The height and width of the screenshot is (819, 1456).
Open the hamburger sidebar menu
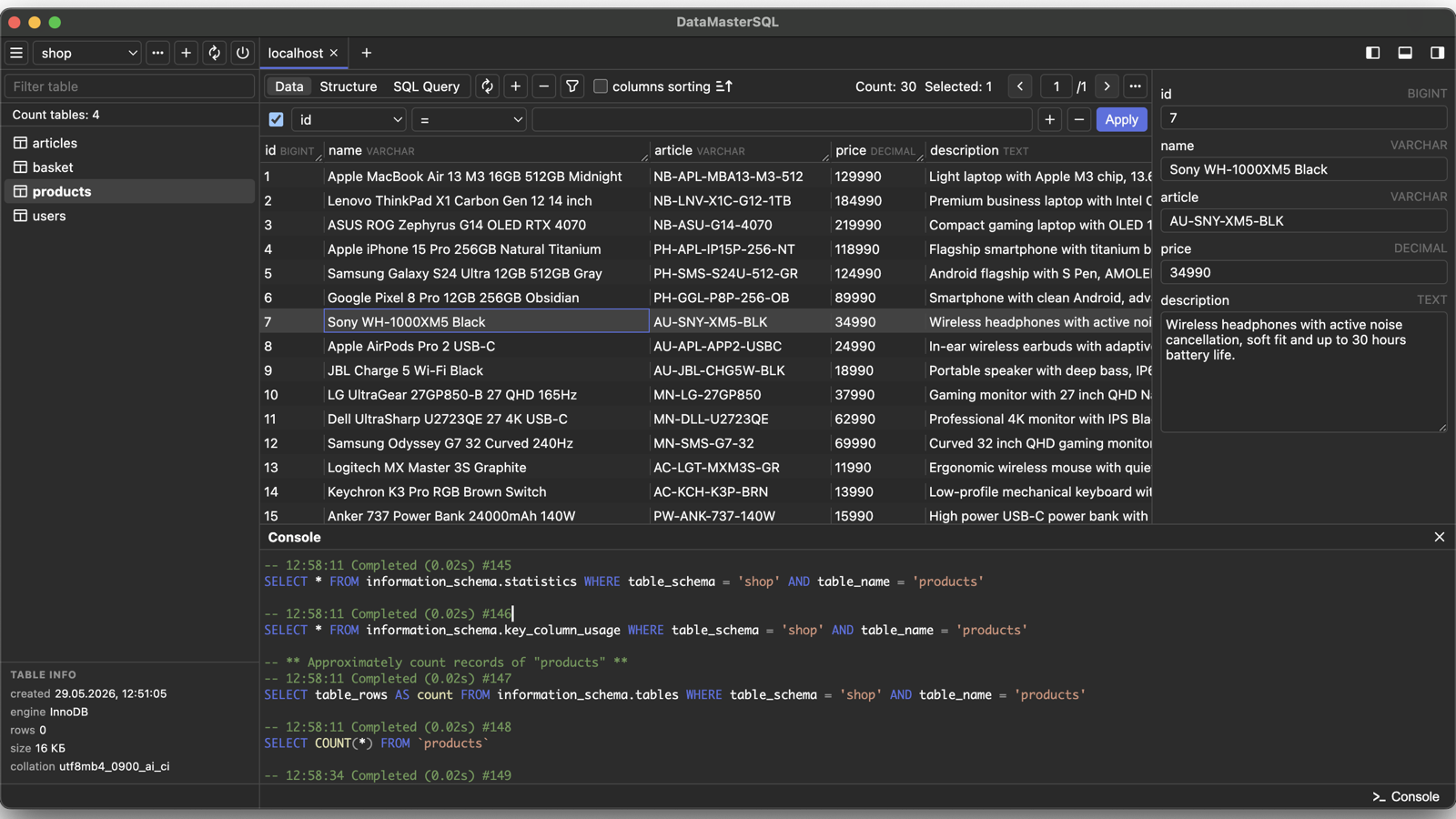pyautogui.click(x=16, y=53)
